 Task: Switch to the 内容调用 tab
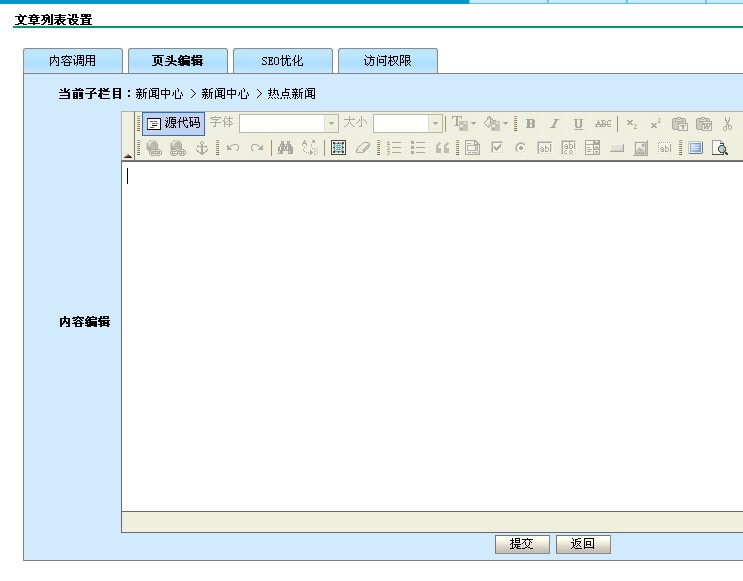coord(73,61)
